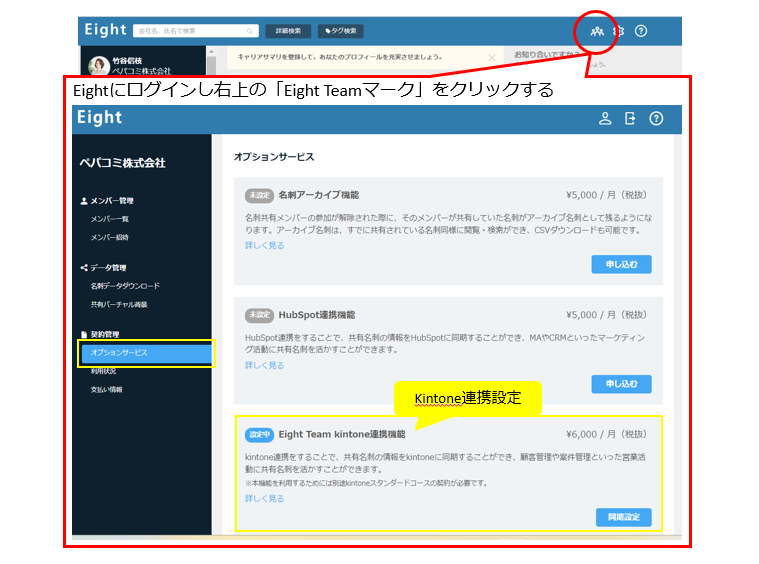Image resolution: width=759 pixels, height=564 pixels.
Task: Click 申し込む for HubSpot連携機能
Action: tap(621, 384)
